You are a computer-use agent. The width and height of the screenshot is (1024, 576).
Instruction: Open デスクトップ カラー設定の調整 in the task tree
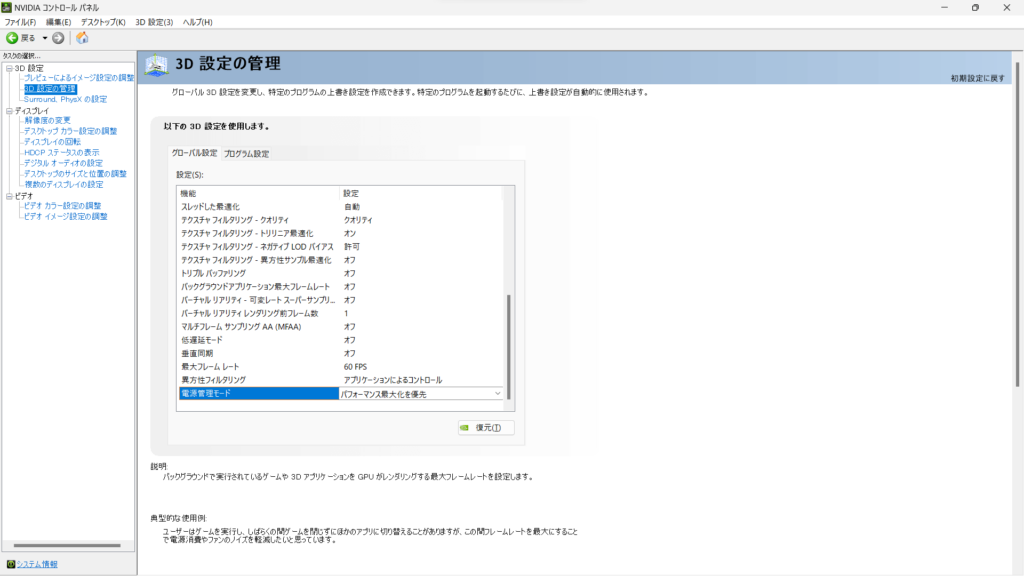(71, 131)
